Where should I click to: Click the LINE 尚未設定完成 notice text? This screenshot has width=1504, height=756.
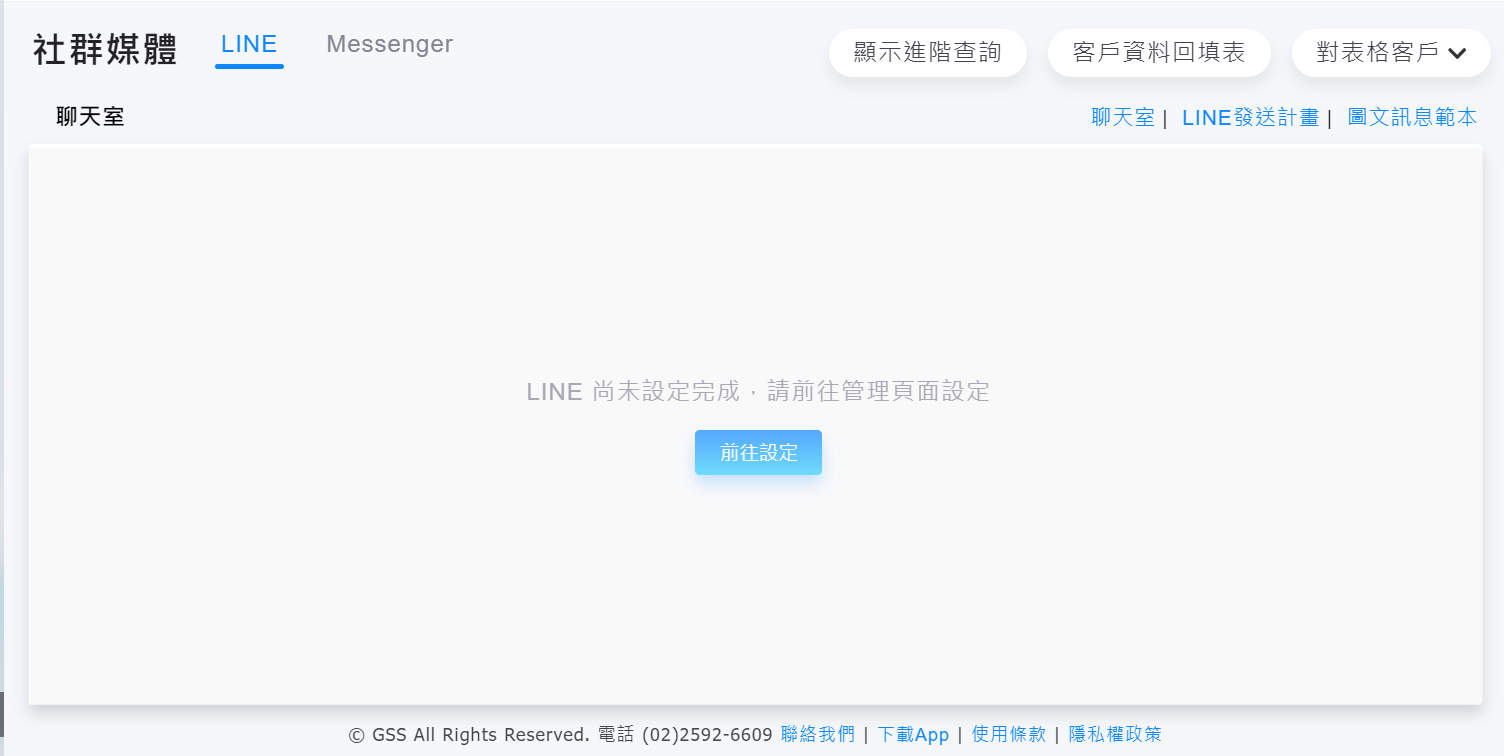point(758,392)
